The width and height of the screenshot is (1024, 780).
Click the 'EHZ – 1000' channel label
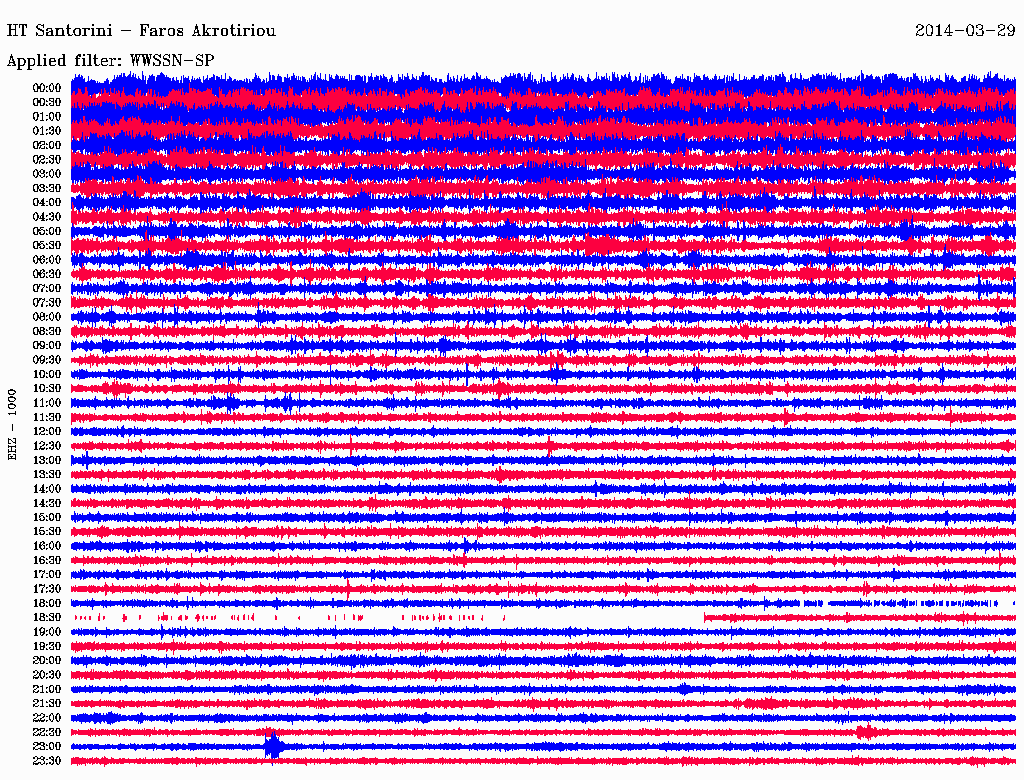(x=12, y=425)
